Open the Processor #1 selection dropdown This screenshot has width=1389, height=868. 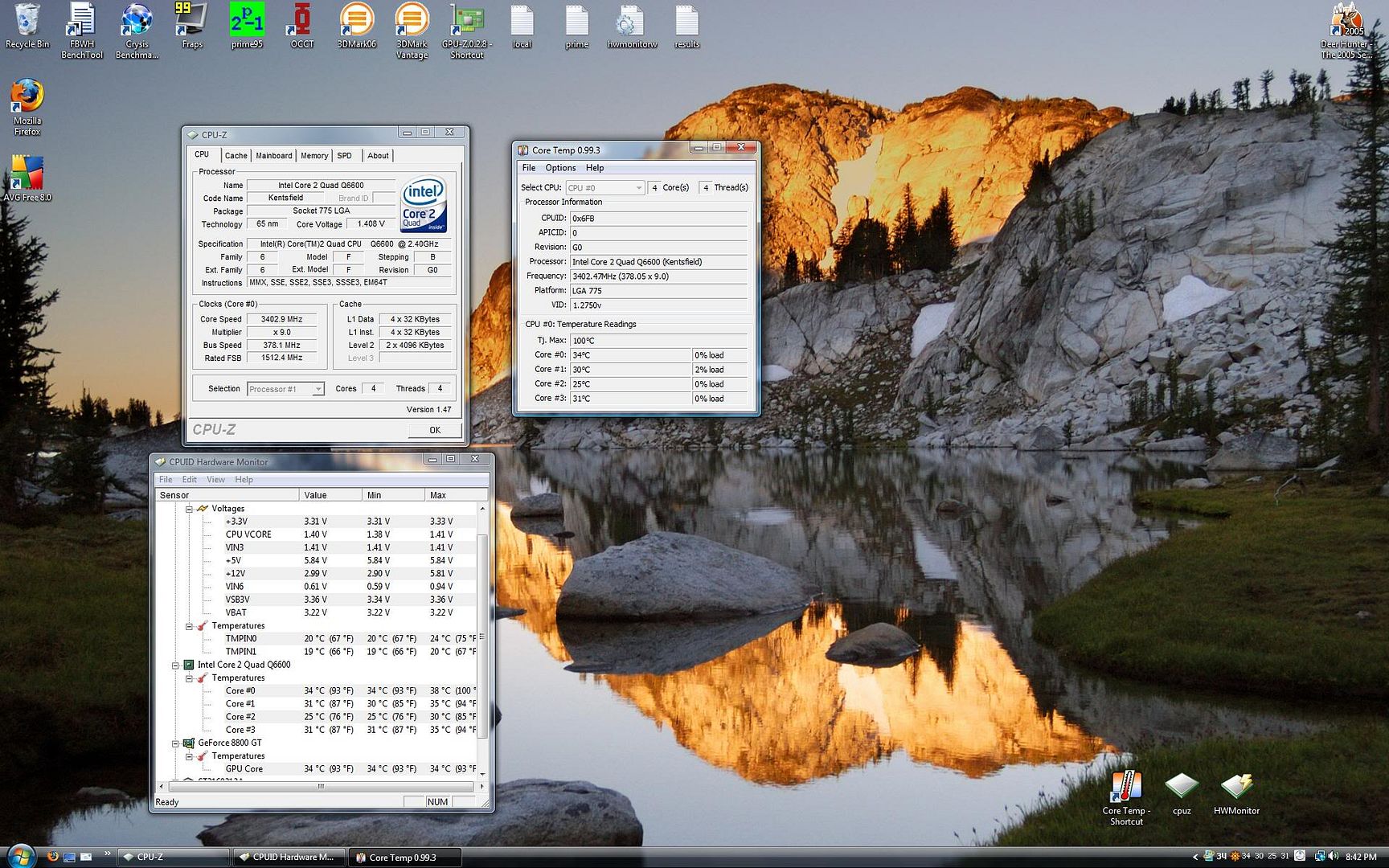point(285,389)
